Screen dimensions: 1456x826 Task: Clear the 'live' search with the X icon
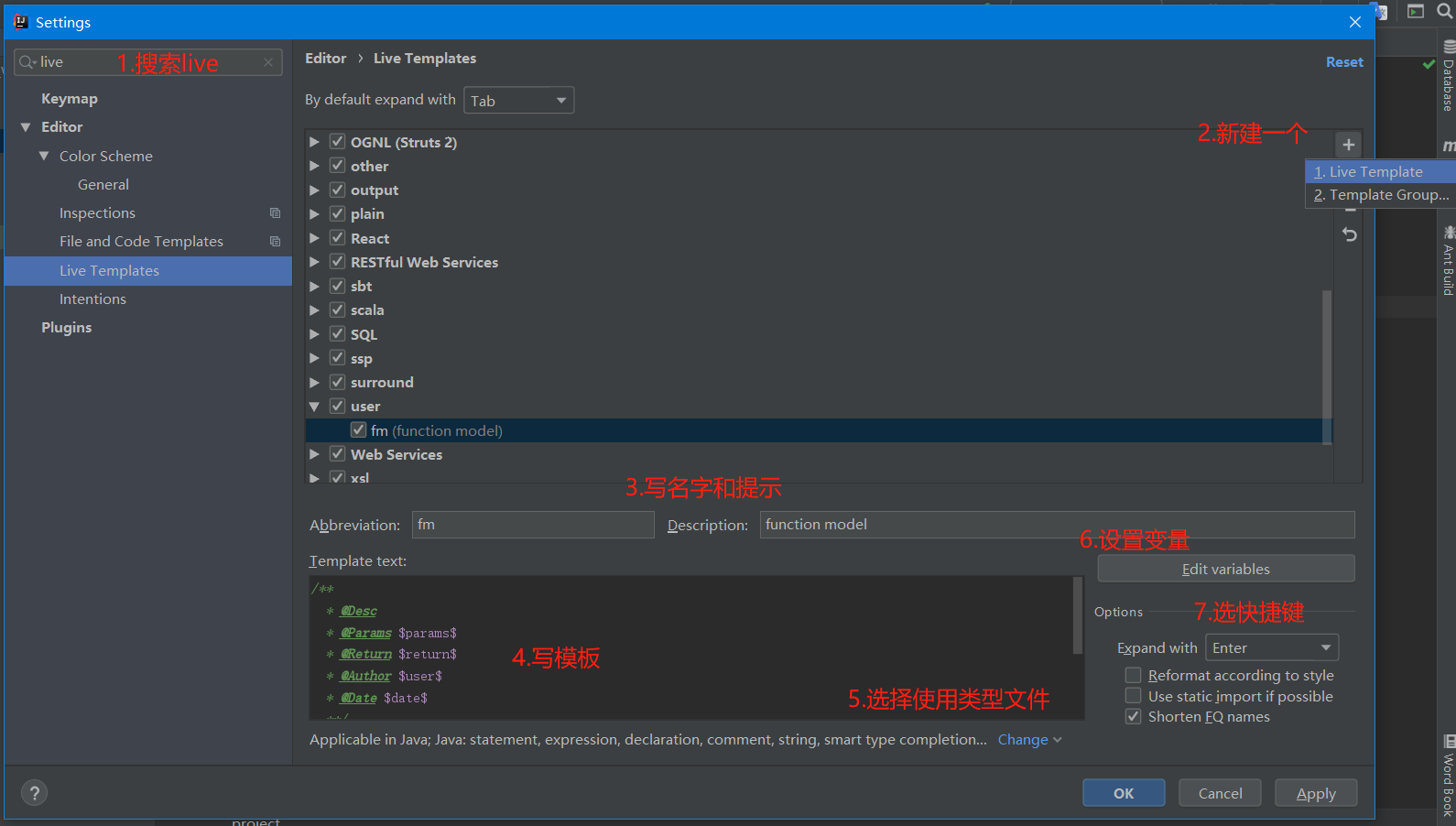pos(268,62)
